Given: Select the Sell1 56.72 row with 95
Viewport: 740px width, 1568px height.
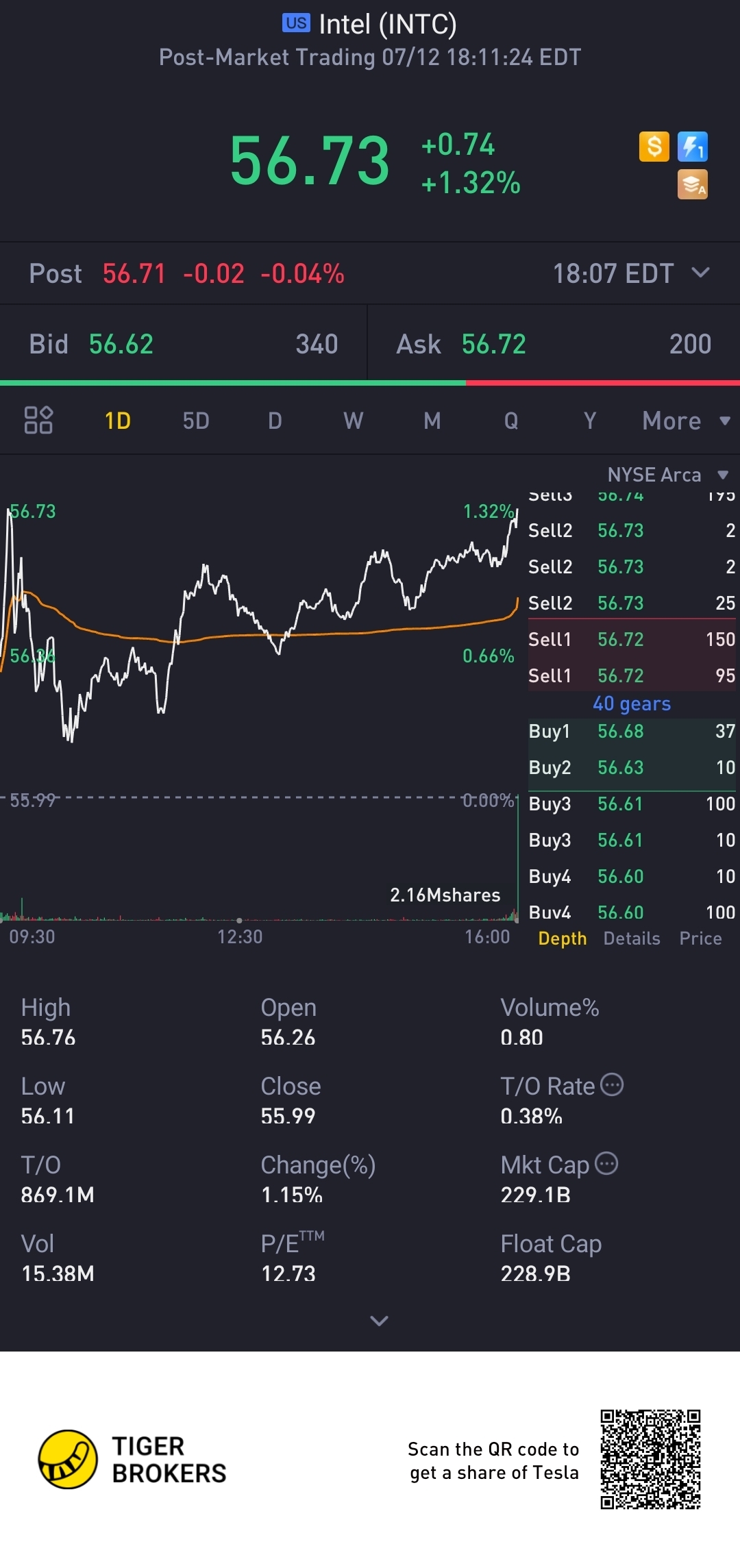Looking at the screenshot, I should click(632, 675).
